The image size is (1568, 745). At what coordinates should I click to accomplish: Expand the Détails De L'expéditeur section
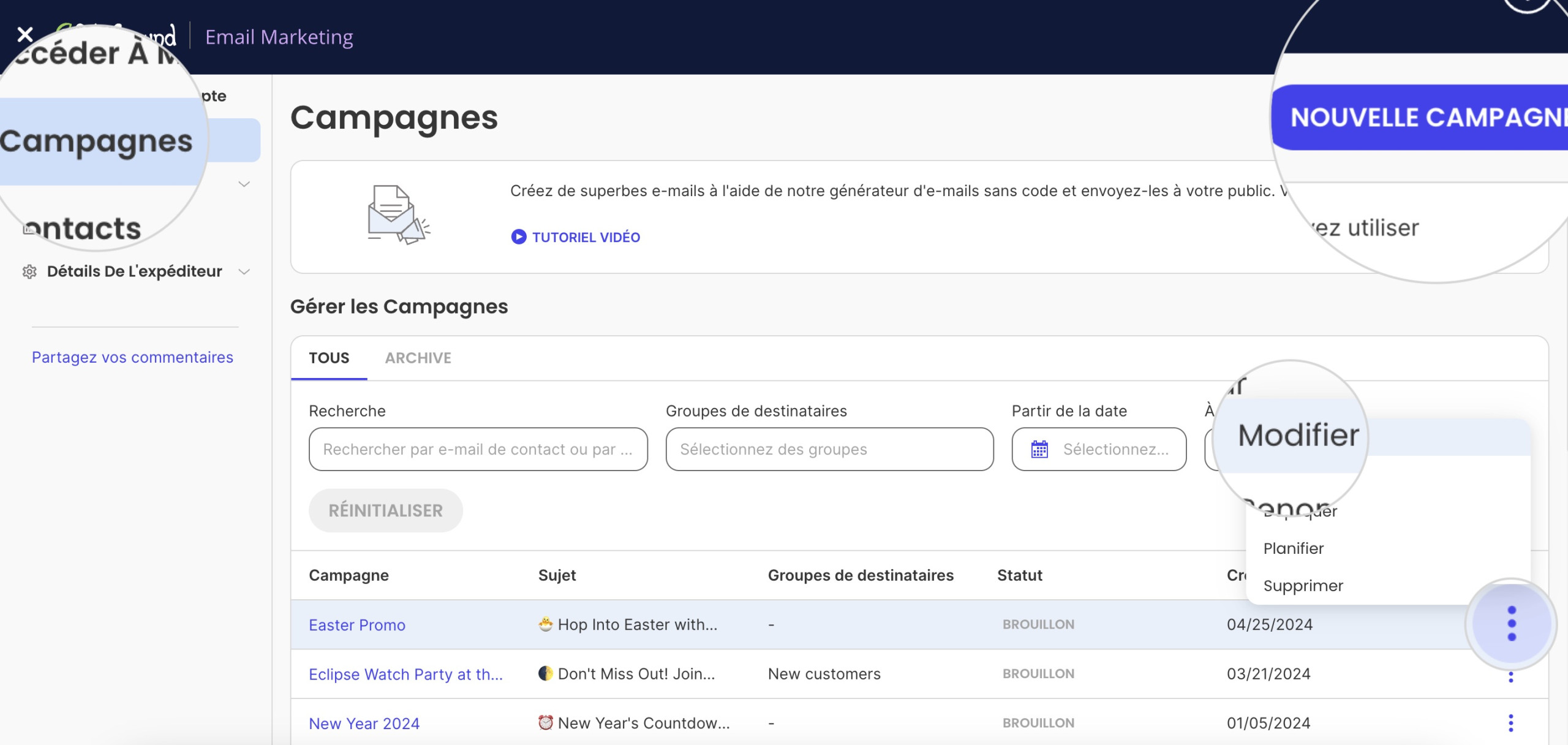[244, 271]
